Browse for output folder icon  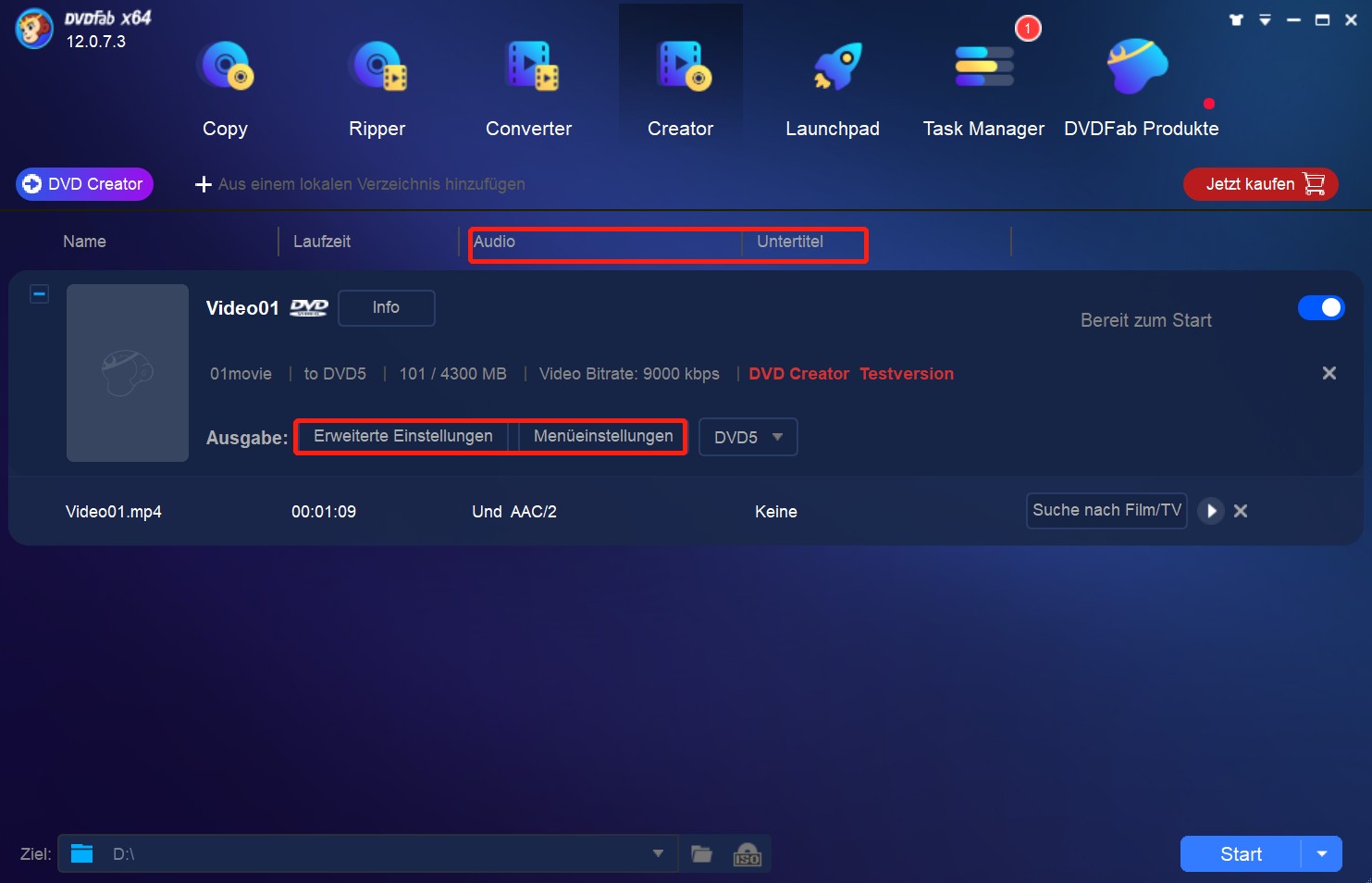click(x=702, y=853)
